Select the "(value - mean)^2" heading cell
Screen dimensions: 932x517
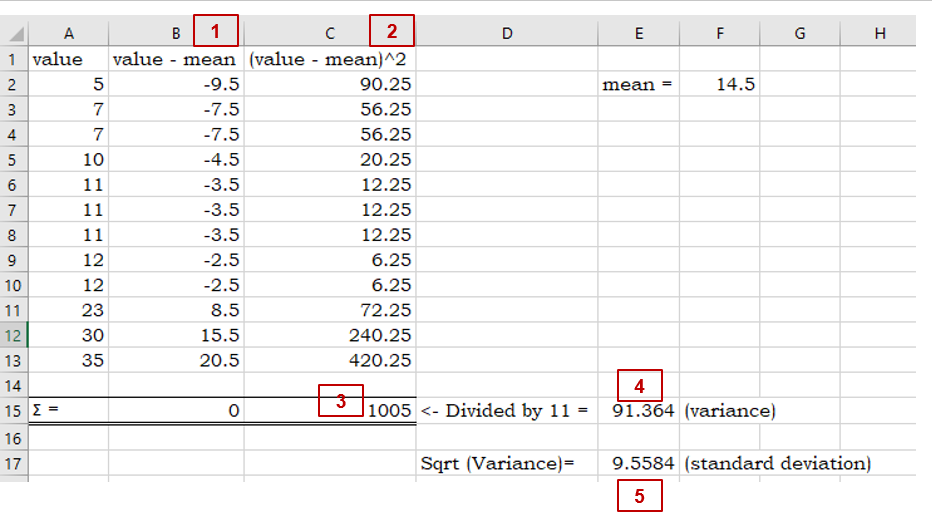[x=329, y=59]
